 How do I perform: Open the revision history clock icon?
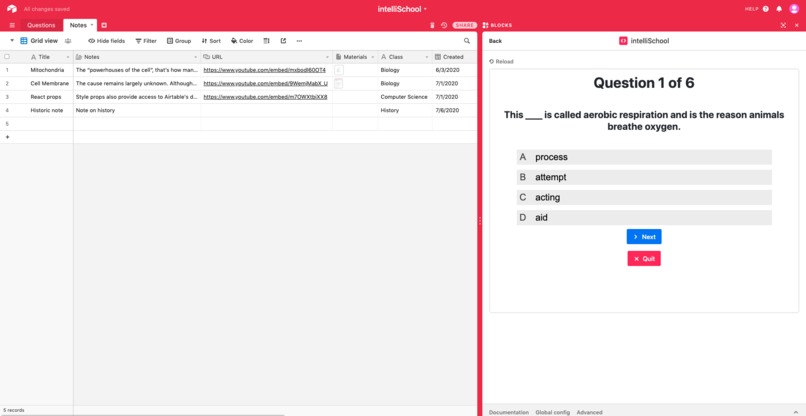444,25
